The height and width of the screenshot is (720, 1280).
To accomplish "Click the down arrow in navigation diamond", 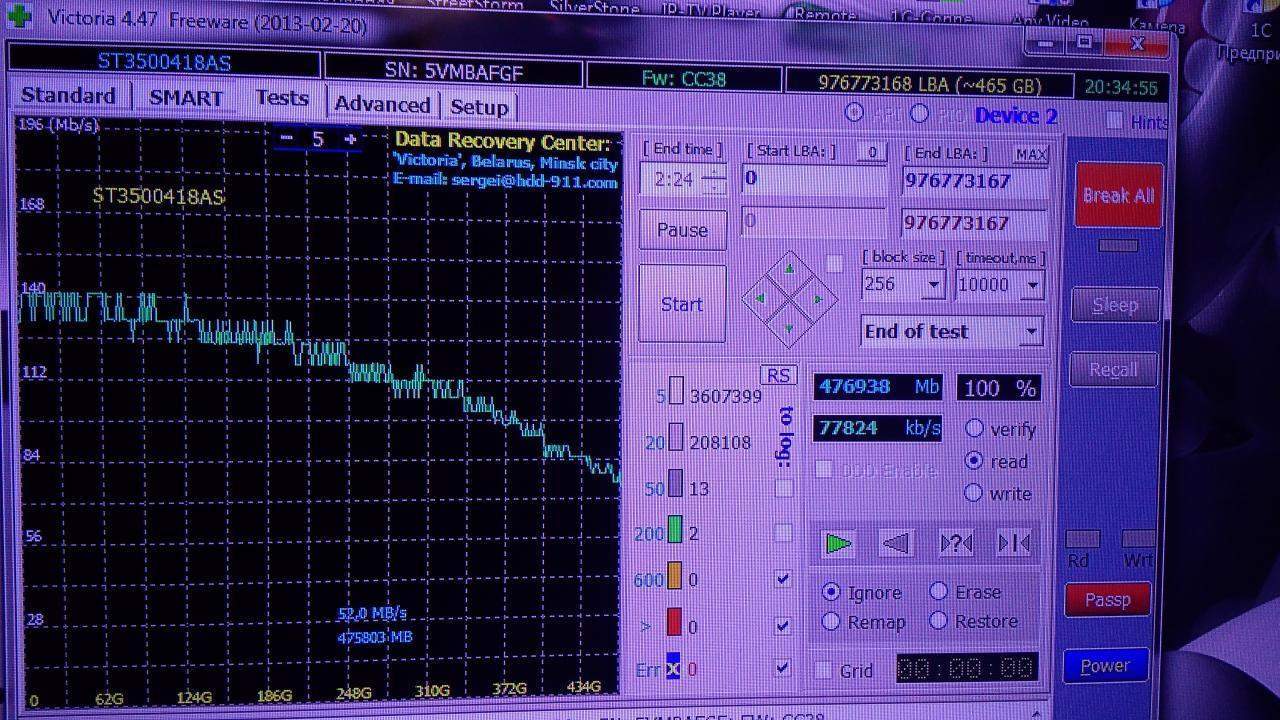I will tap(789, 328).
